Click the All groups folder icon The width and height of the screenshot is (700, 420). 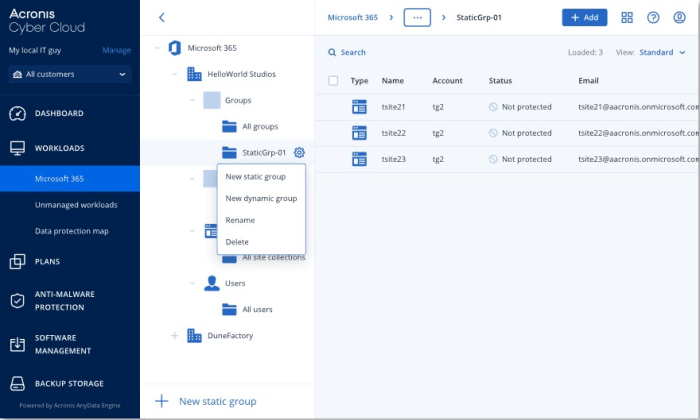[229, 127]
